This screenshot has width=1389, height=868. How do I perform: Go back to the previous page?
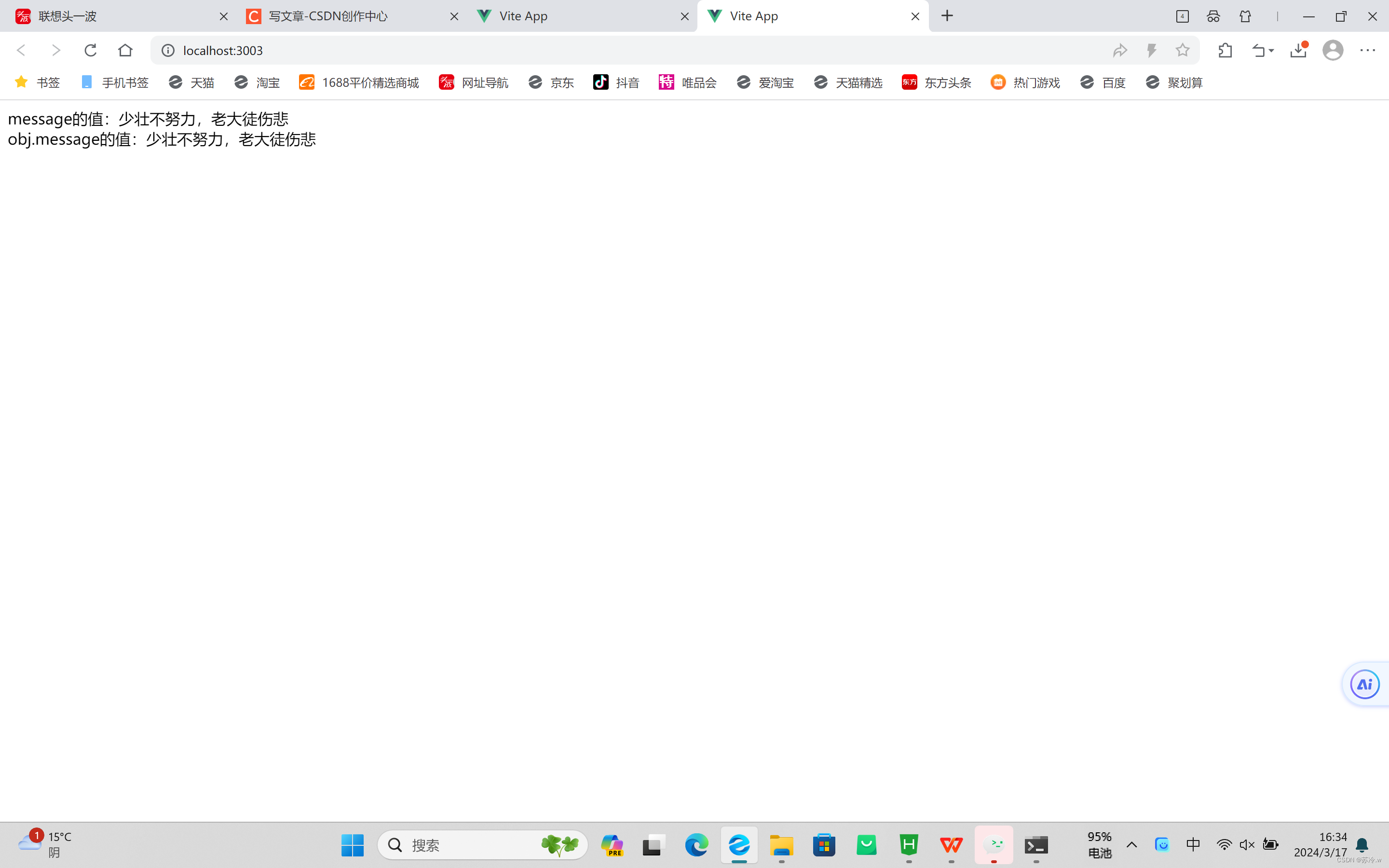[x=21, y=51]
